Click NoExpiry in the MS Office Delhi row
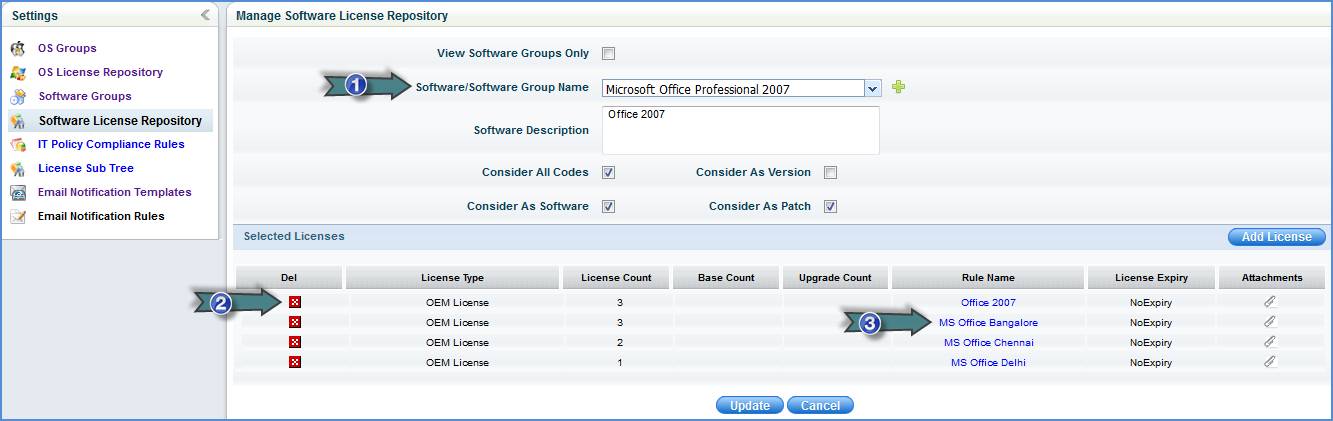Screen dimensions: 1333x421 coord(1151,362)
